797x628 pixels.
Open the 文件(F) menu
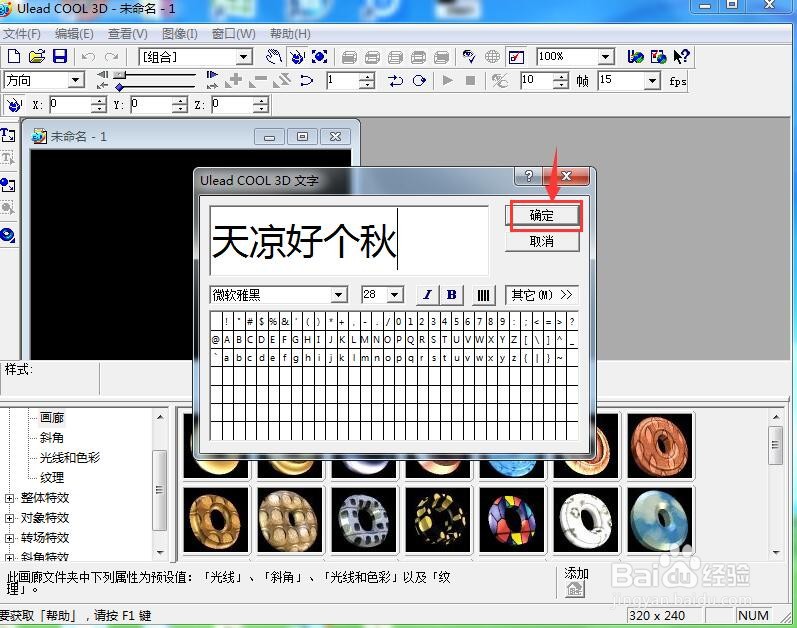[x=21, y=34]
